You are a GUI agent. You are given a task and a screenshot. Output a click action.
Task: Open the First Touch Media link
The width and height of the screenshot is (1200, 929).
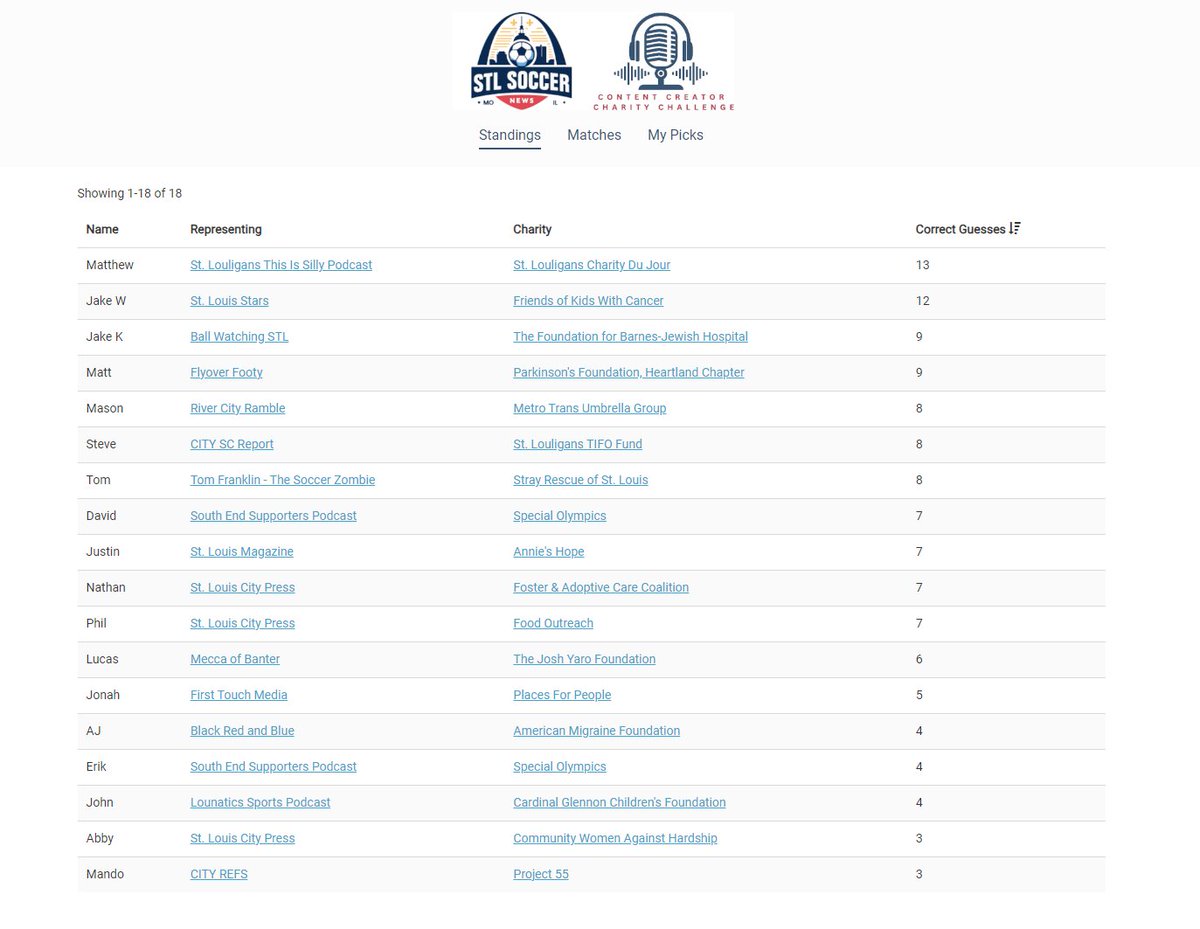[239, 695]
